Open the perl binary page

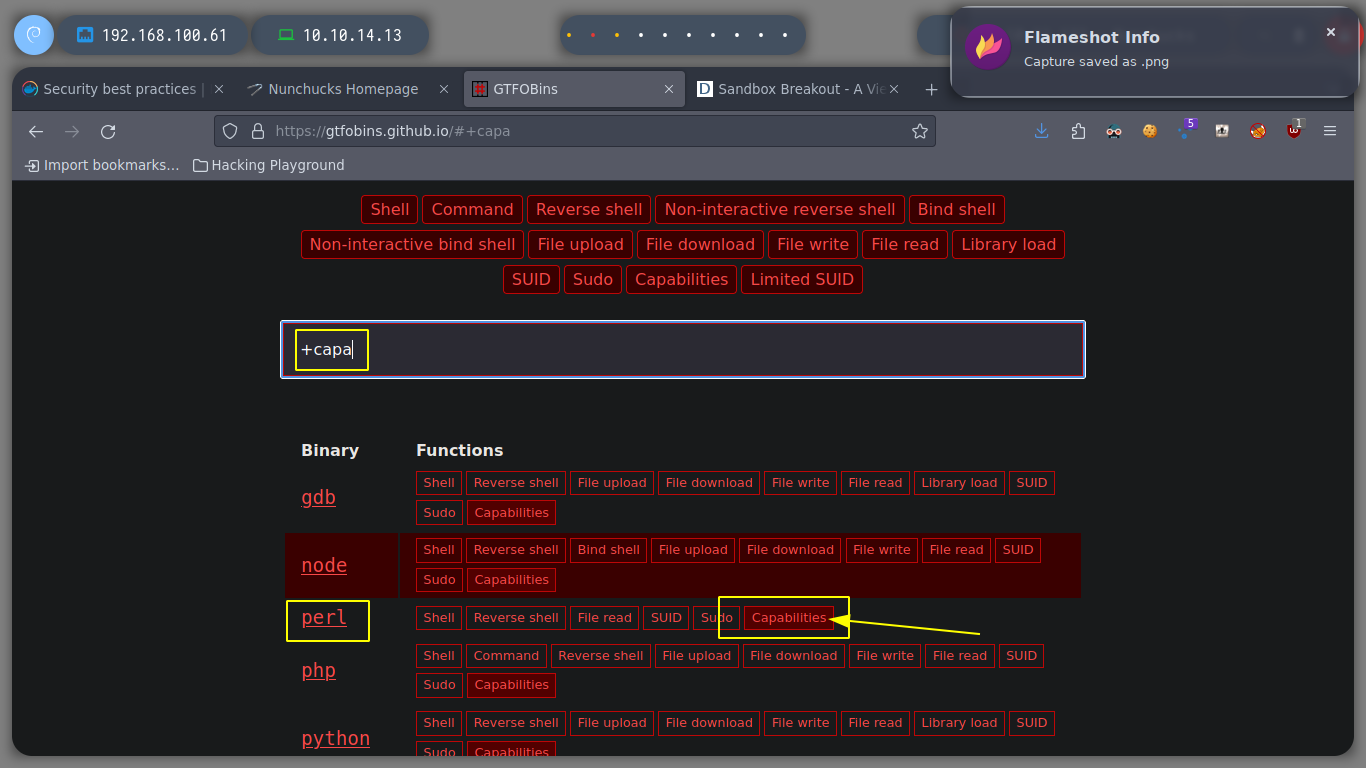(324, 618)
